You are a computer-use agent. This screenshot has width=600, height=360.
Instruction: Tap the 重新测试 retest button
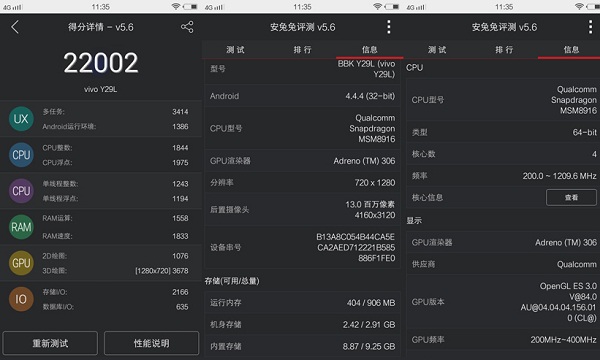50,343
